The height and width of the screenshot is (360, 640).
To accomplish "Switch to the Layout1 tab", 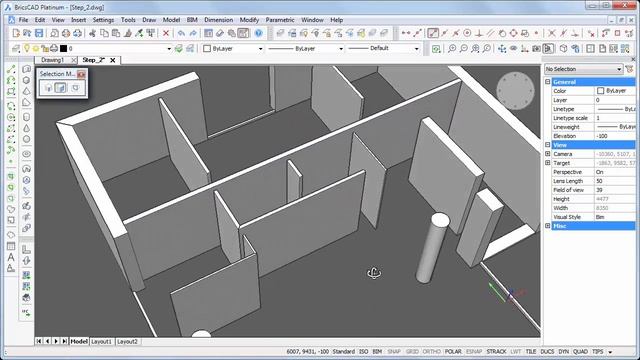I will (101, 341).
